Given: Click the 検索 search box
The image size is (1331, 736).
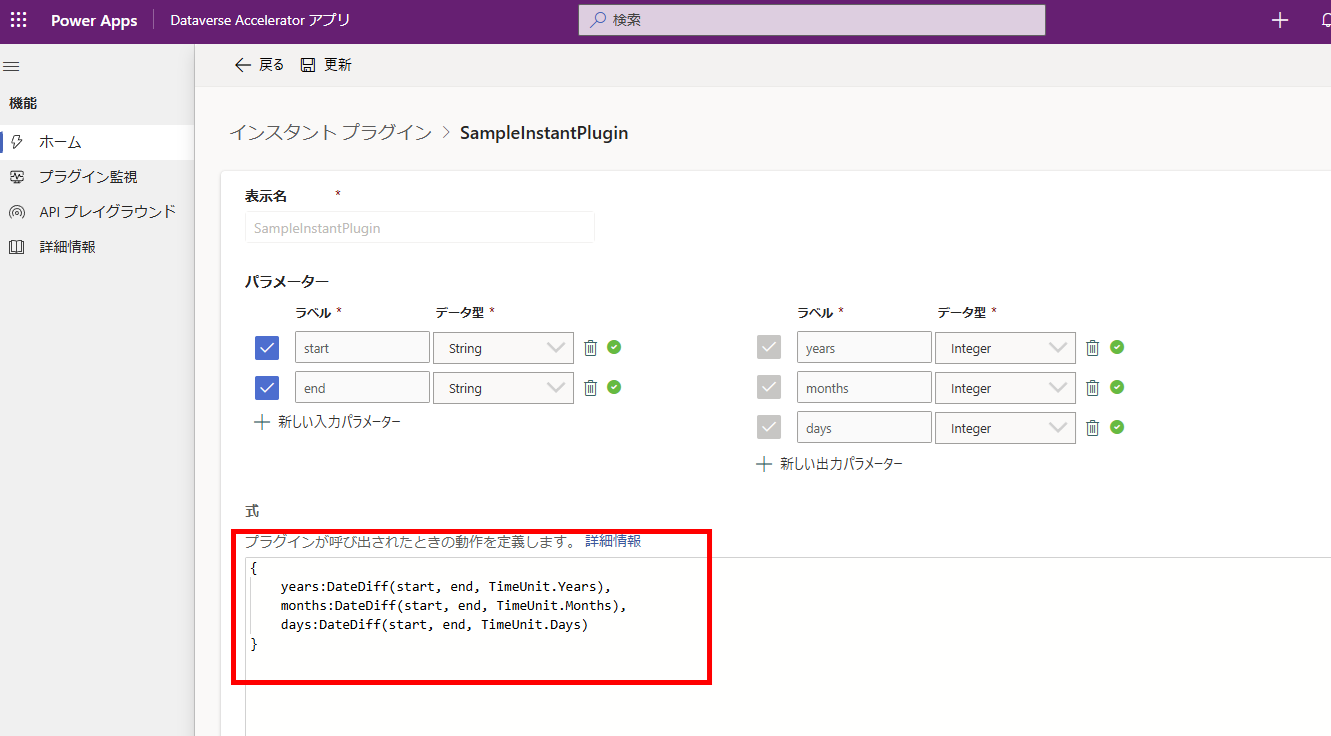Looking at the screenshot, I should (x=812, y=20).
